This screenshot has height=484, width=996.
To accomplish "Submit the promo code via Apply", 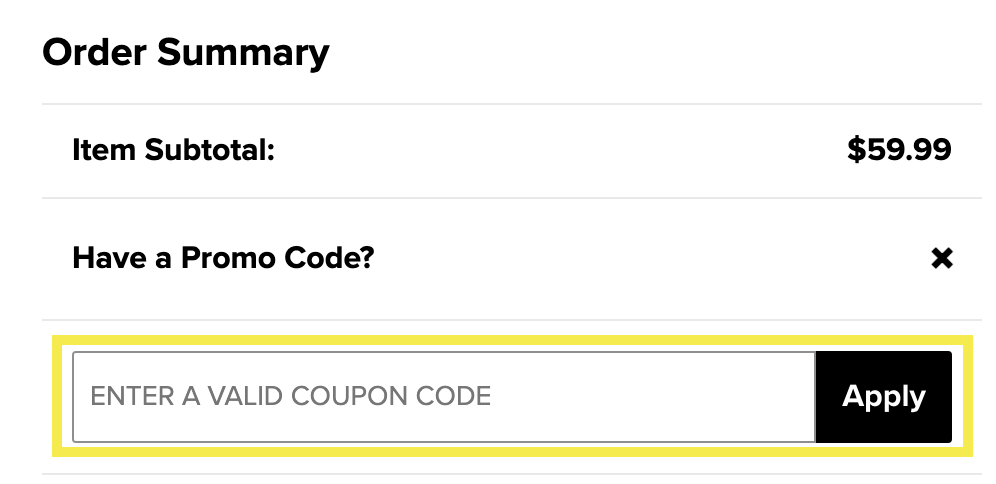I will coord(884,397).
